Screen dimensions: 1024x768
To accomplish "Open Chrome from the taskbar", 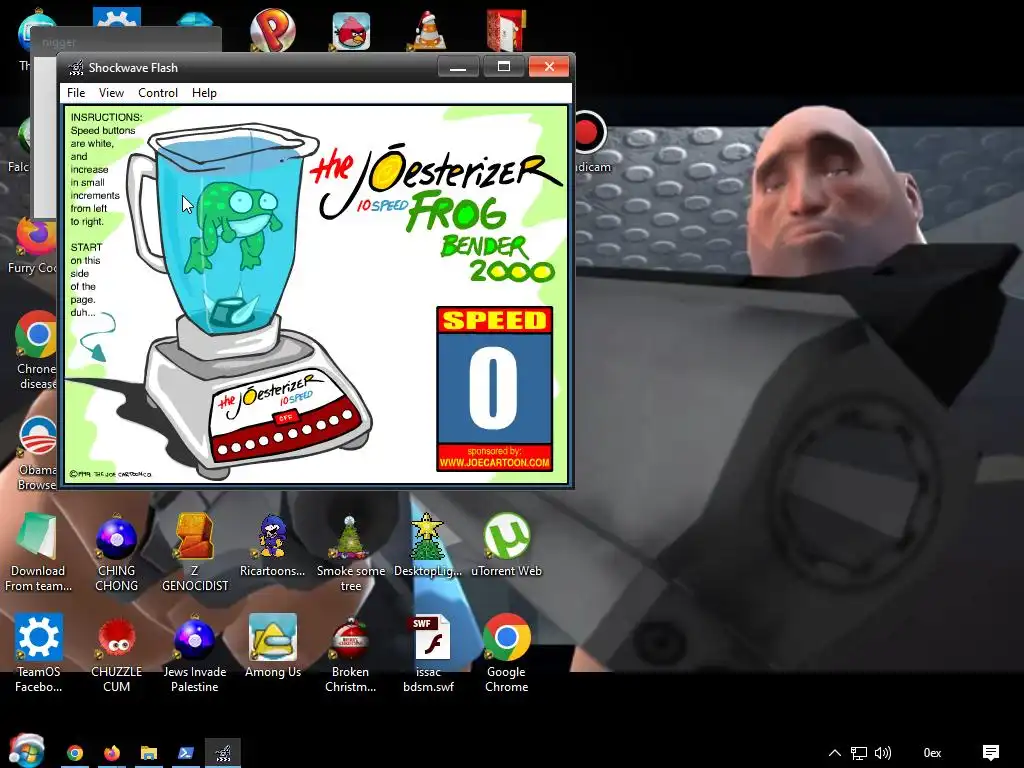I will (75, 753).
